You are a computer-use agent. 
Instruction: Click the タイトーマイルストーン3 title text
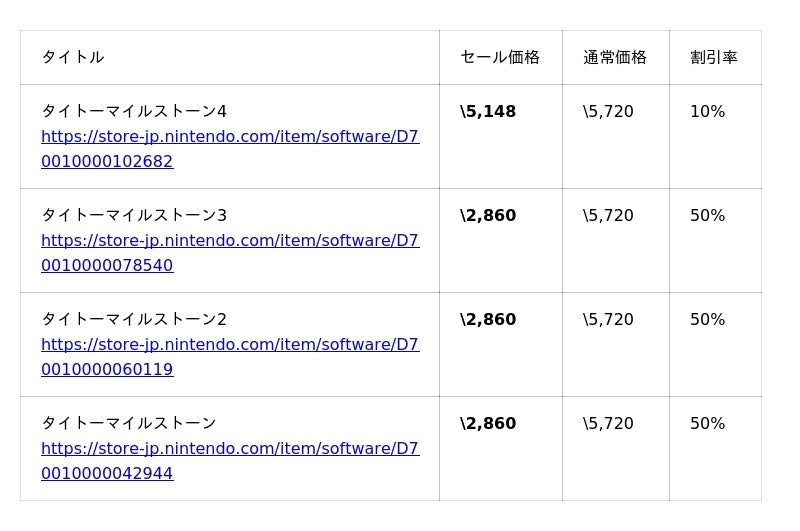click(134, 216)
